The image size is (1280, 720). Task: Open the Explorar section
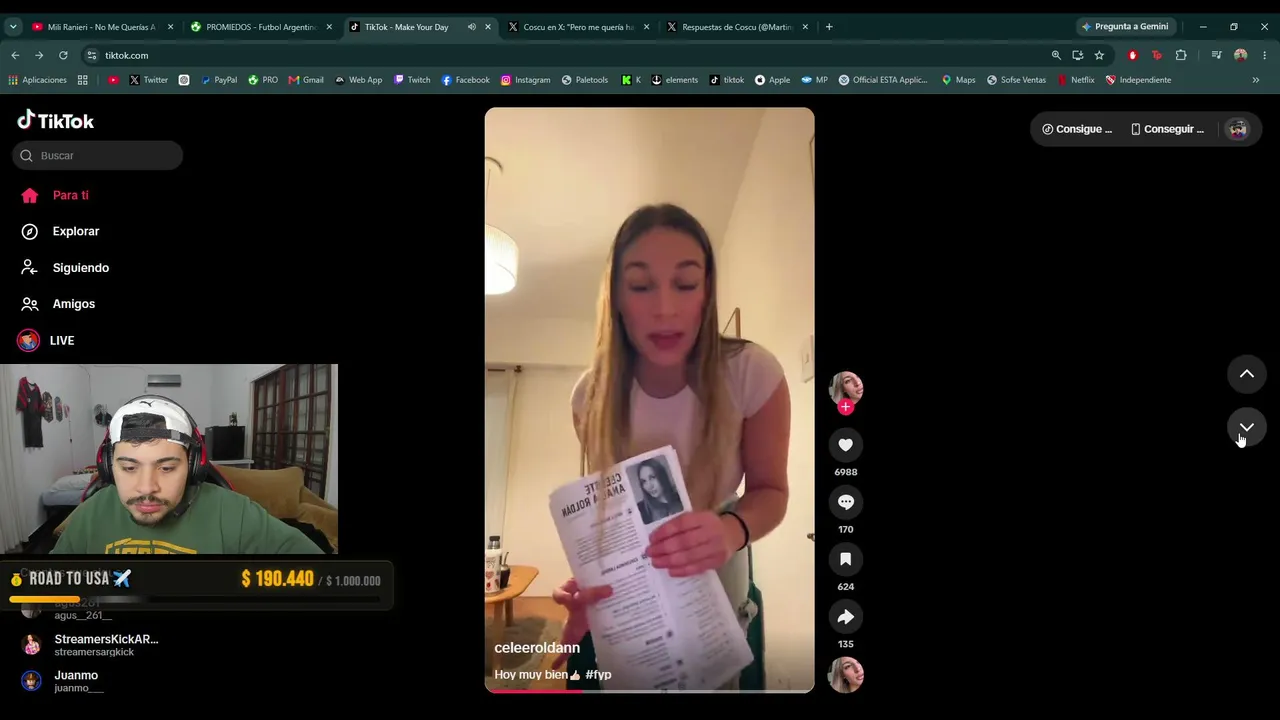point(61,231)
